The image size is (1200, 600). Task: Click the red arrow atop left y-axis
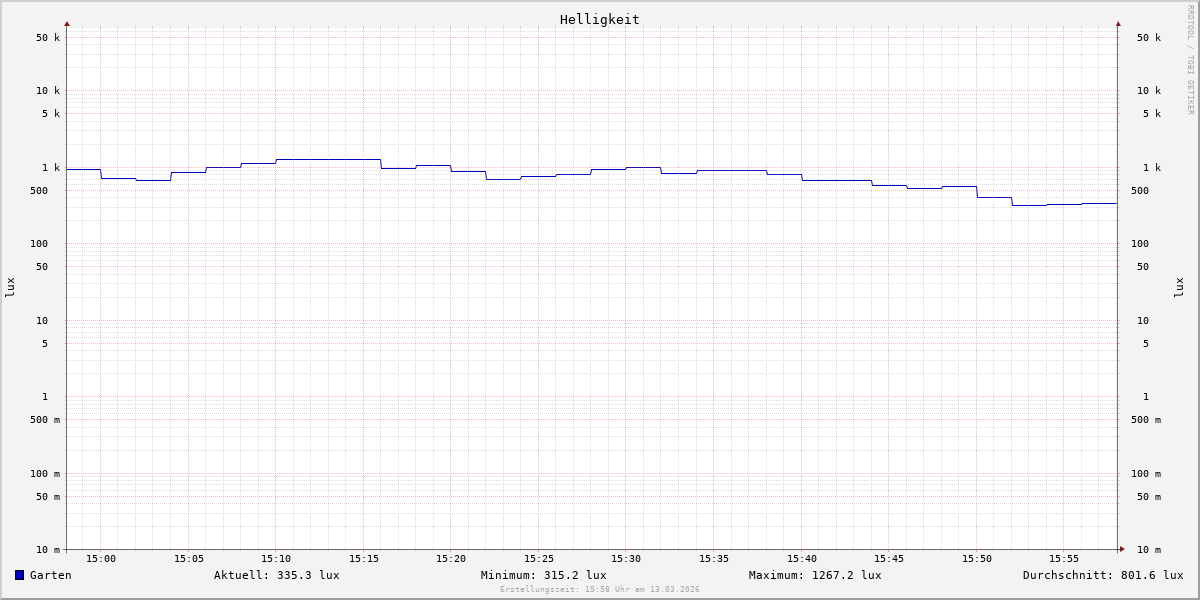click(x=67, y=23)
